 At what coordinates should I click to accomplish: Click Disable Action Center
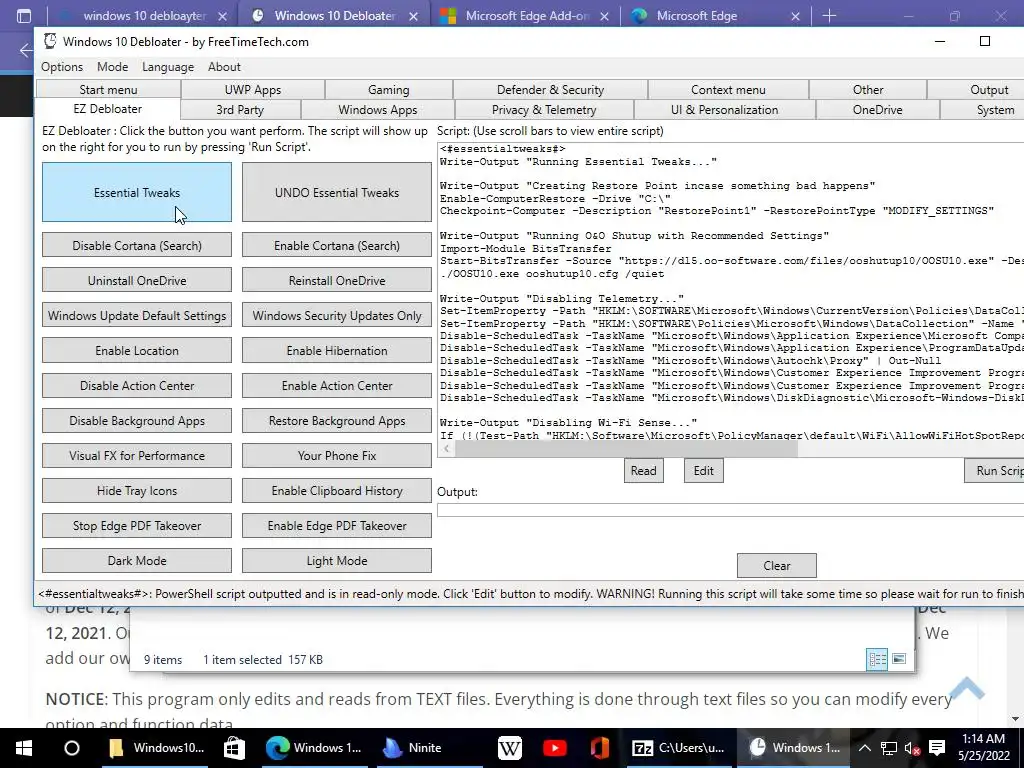[x=136, y=385]
